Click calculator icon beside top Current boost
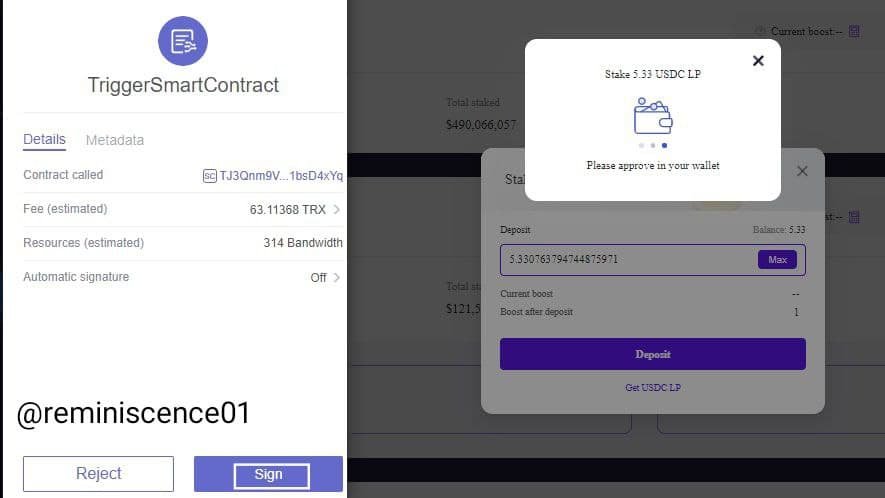This screenshot has height=498, width=885. 854,32
